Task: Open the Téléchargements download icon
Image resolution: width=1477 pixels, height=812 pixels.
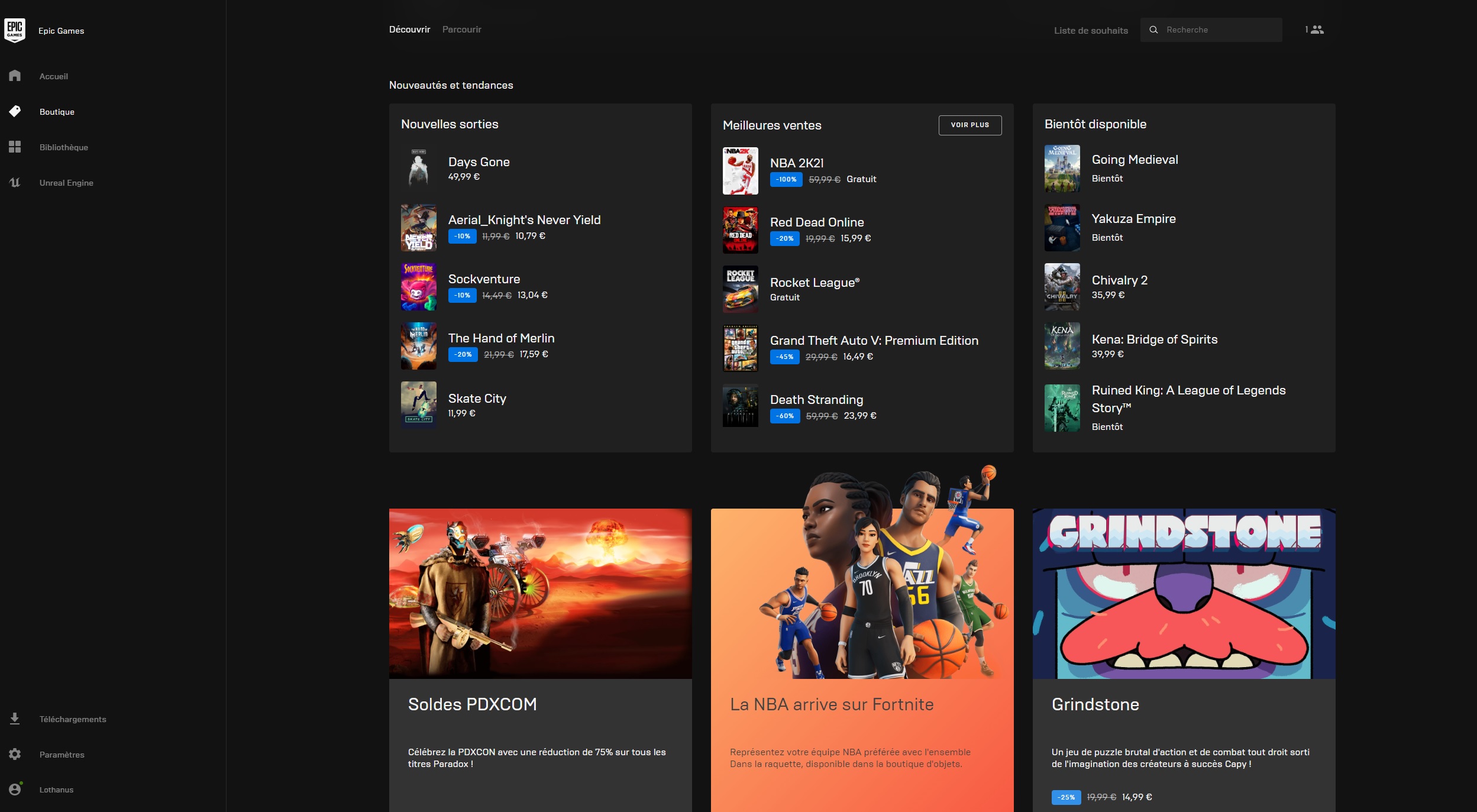Action: pyautogui.click(x=15, y=719)
